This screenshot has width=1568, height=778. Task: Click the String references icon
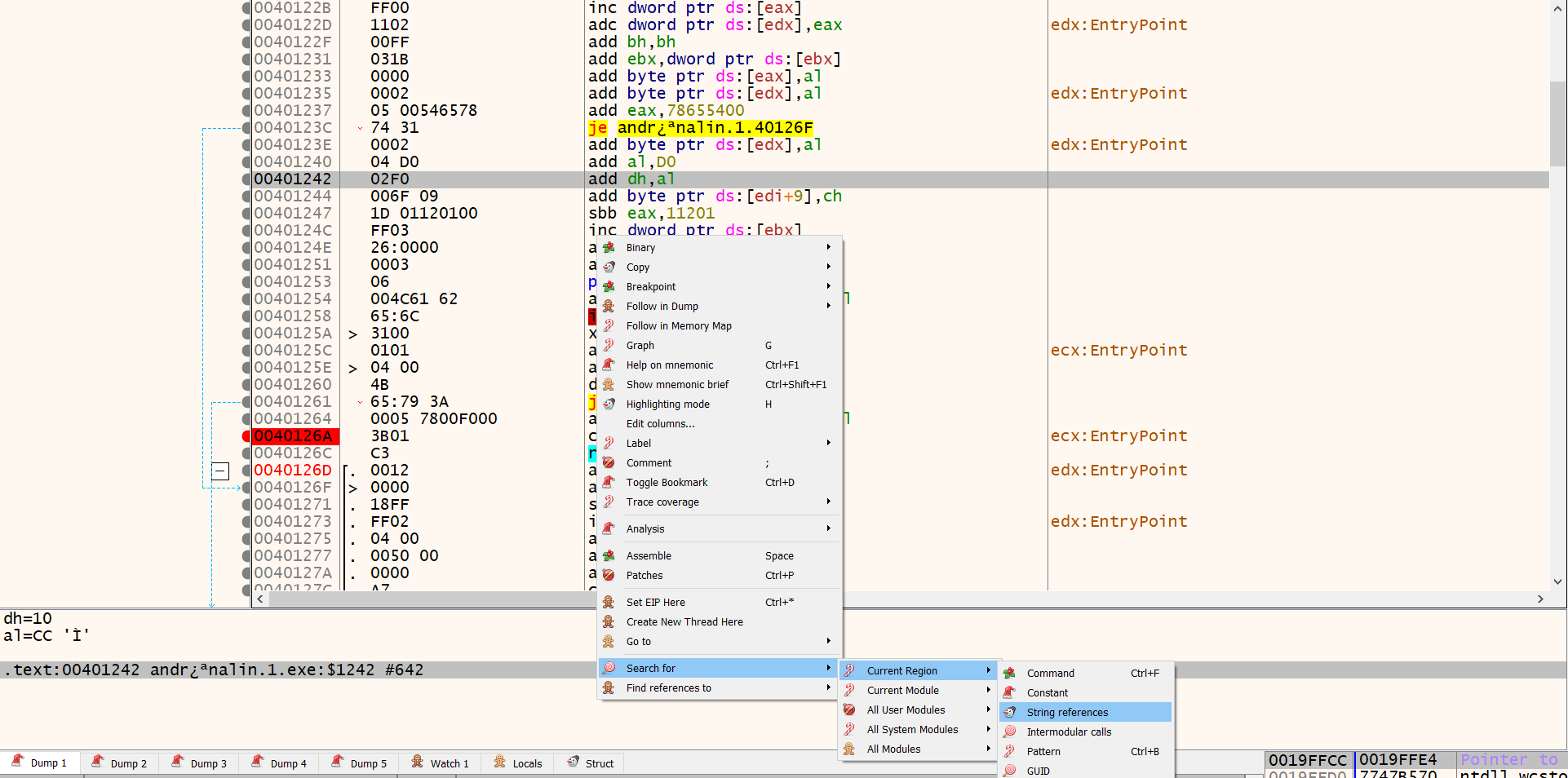click(1009, 712)
